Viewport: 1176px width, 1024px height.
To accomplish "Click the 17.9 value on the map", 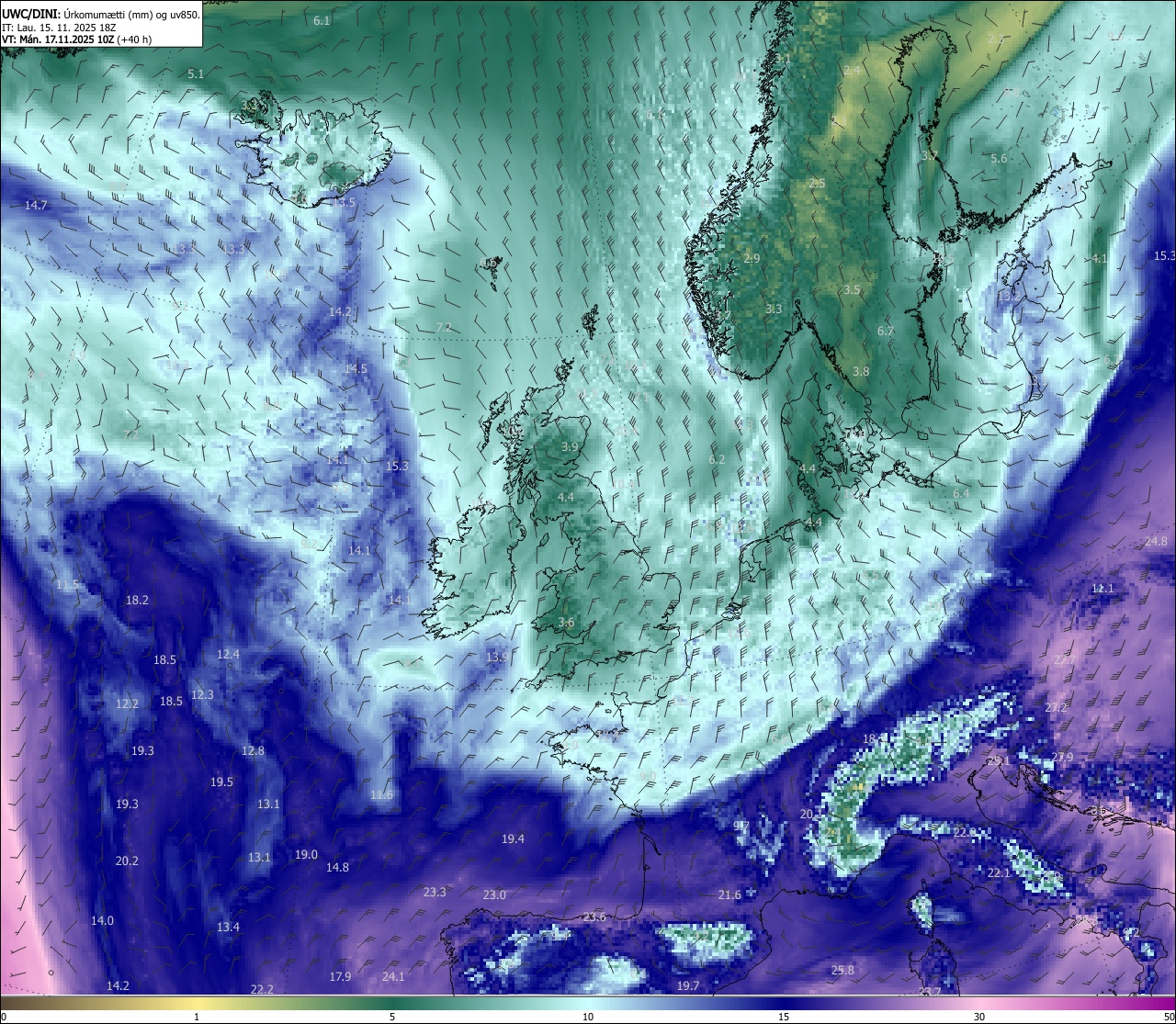I will 340,976.
